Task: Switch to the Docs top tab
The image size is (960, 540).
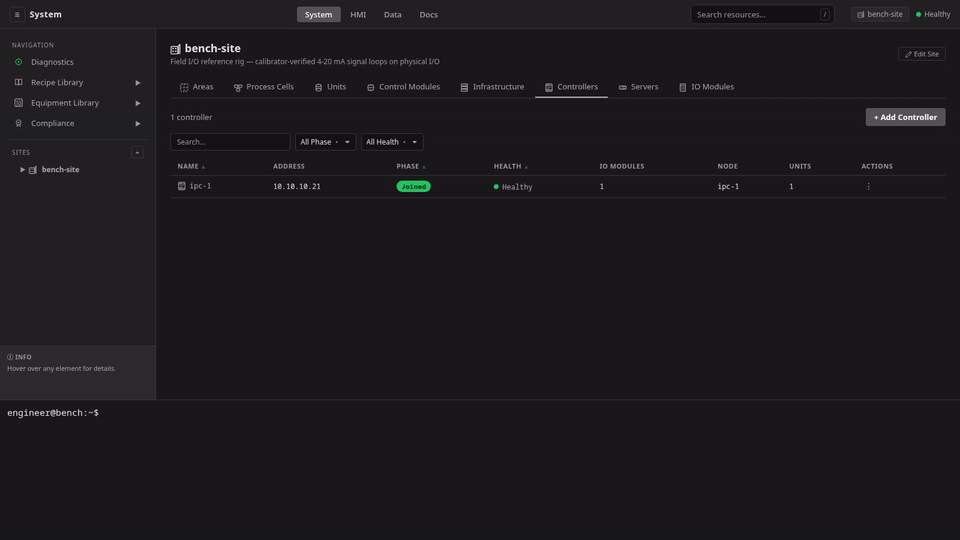Action: click(429, 14)
